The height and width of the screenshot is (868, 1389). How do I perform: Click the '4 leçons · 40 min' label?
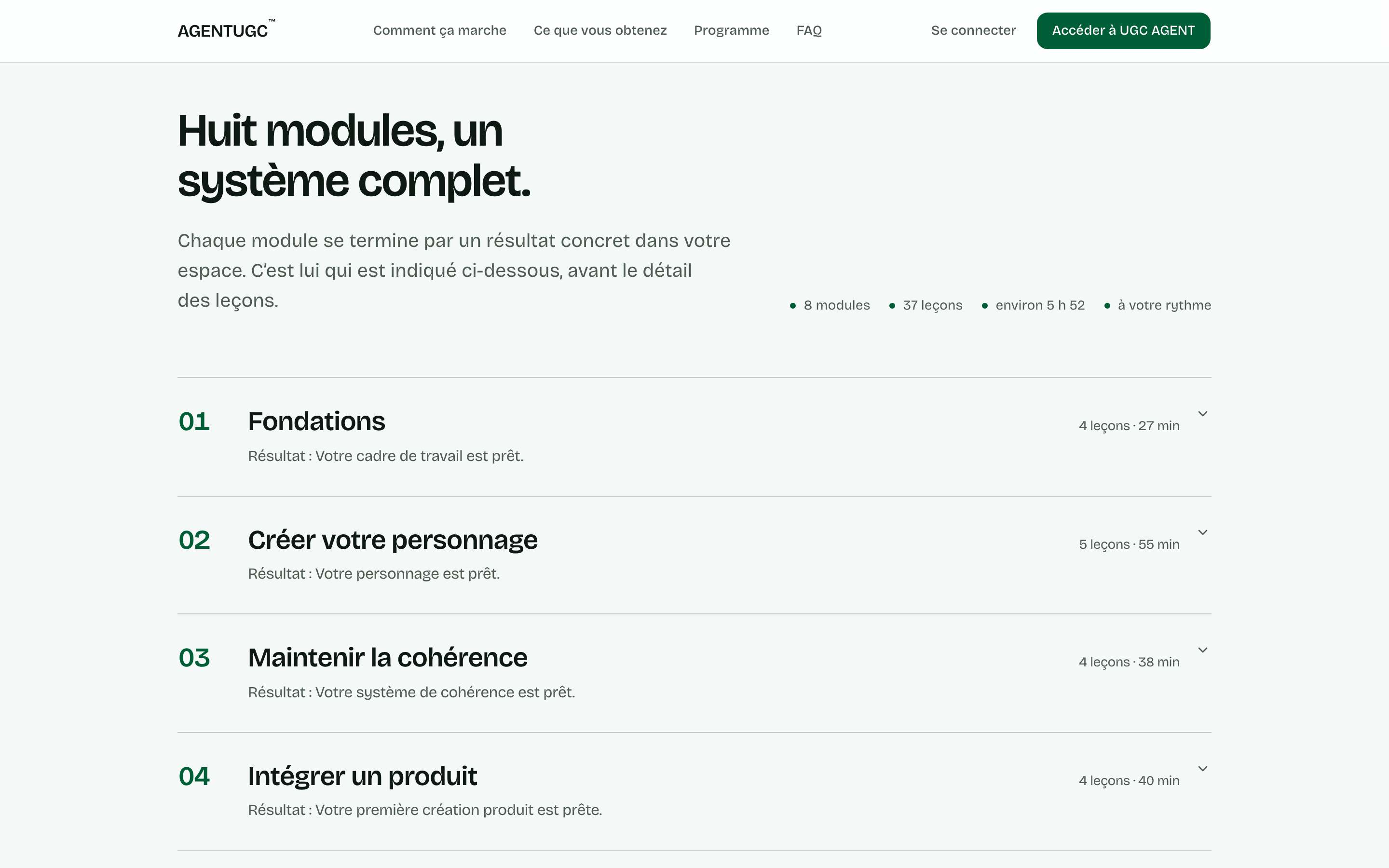[1129, 781]
